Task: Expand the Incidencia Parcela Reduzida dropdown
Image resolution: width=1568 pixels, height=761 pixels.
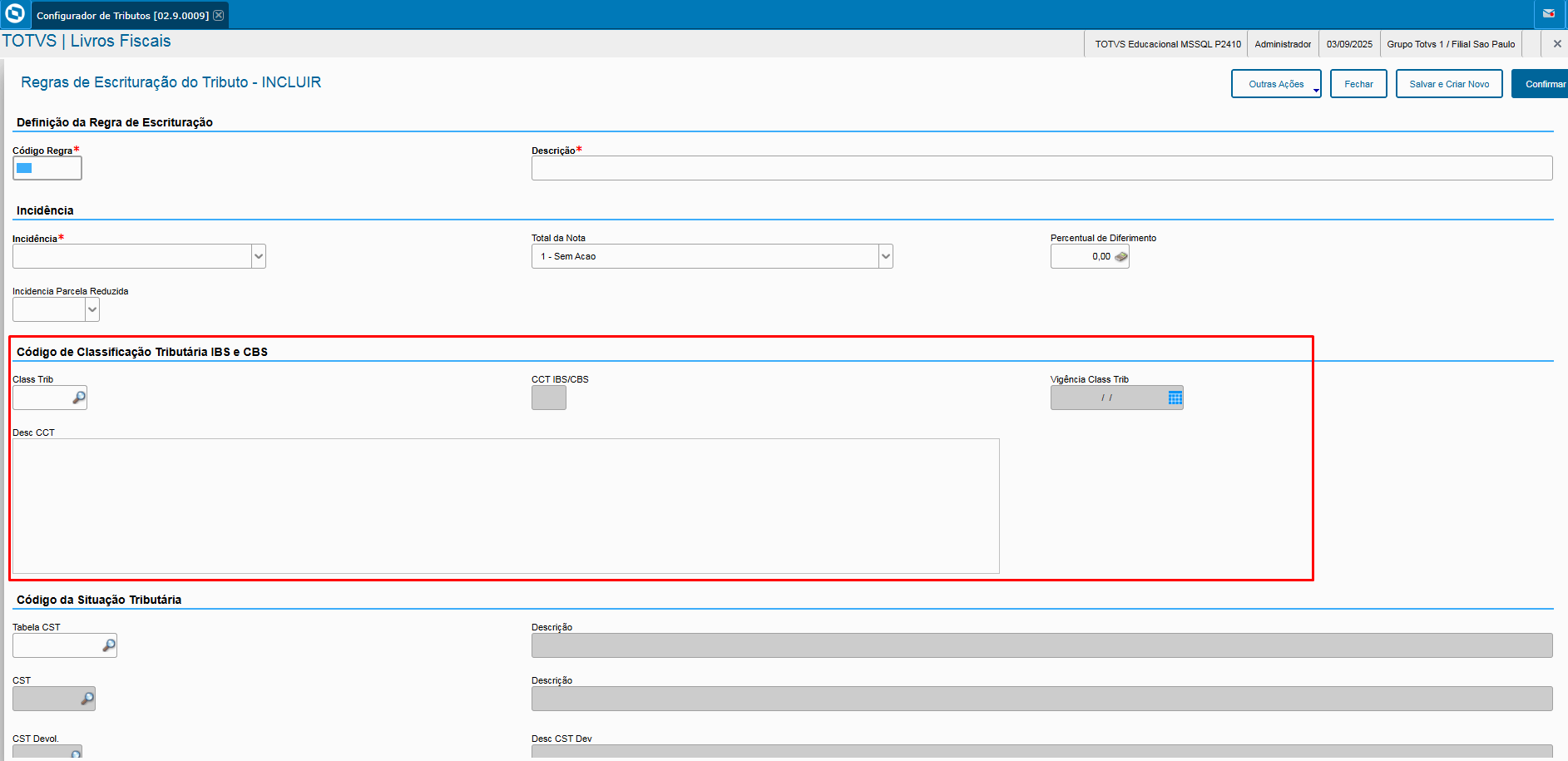Action: click(92, 309)
